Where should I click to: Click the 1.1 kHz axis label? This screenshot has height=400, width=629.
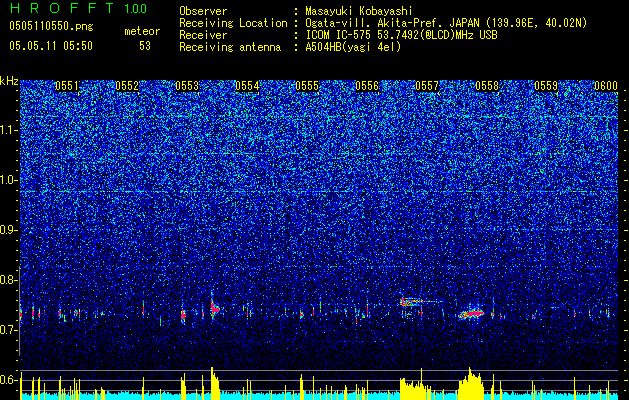[8, 130]
